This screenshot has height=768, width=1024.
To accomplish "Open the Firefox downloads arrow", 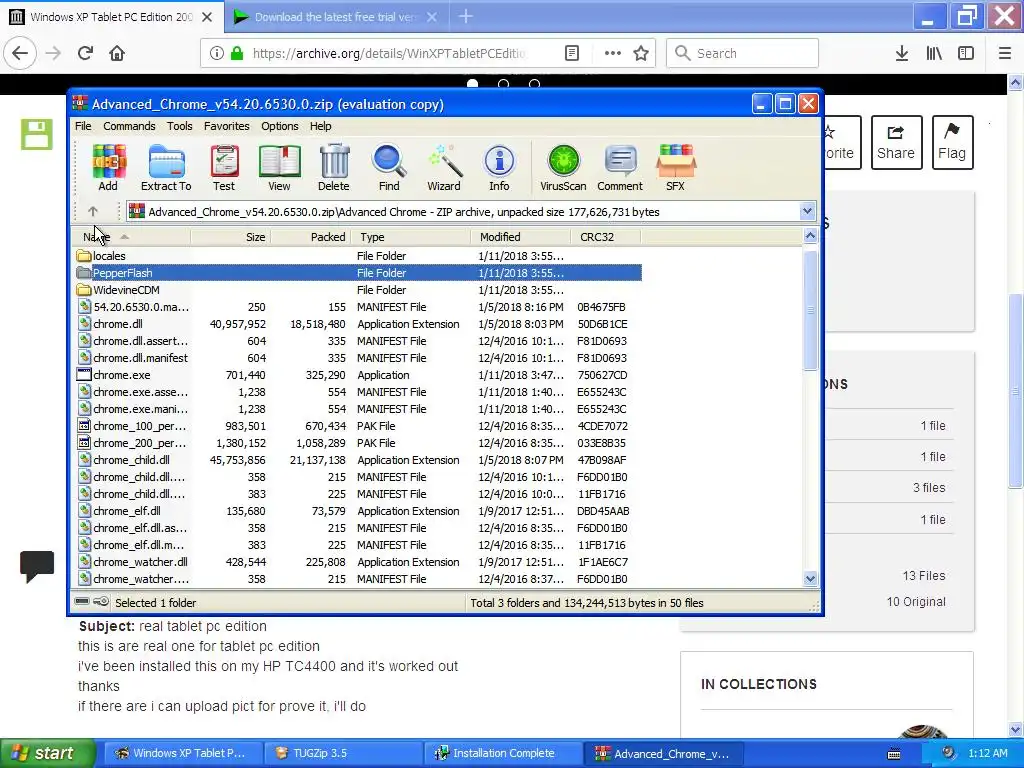I will (902, 53).
